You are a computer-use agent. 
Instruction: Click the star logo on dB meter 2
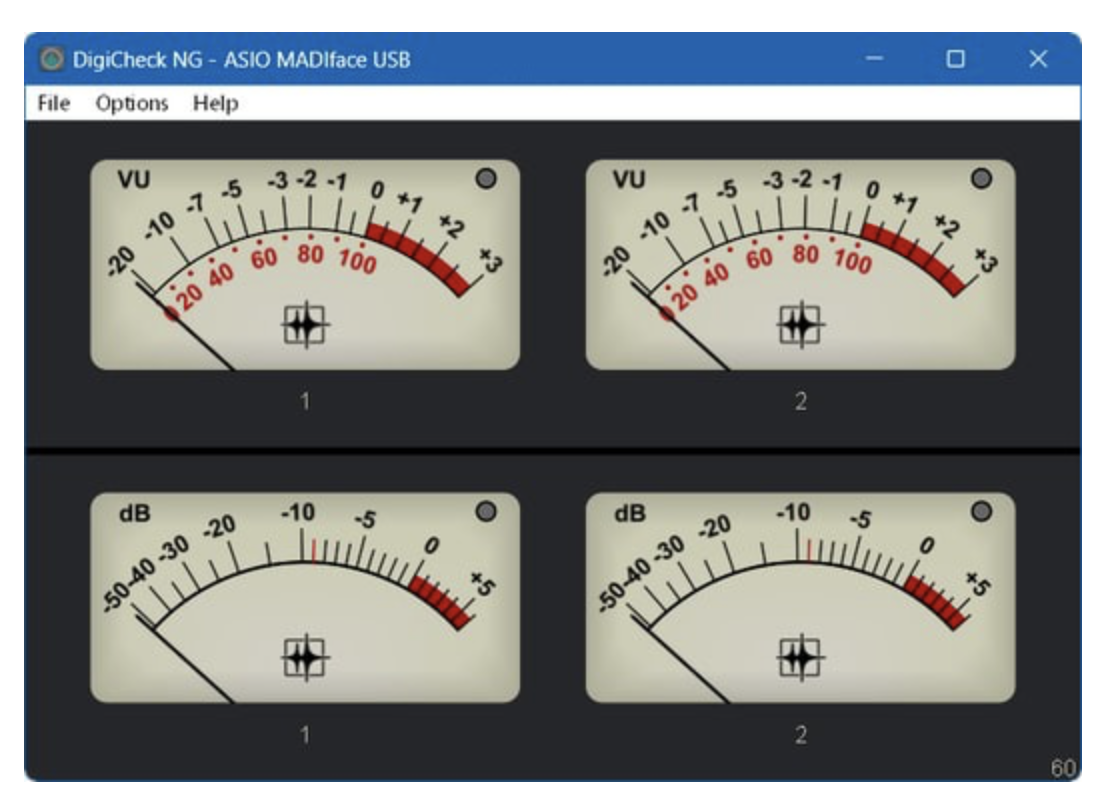[x=800, y=657]
